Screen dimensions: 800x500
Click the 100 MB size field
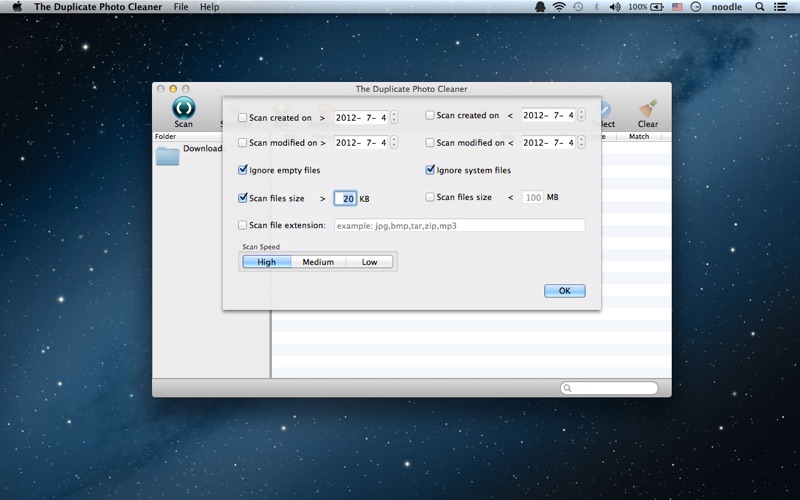coord(533,197)
